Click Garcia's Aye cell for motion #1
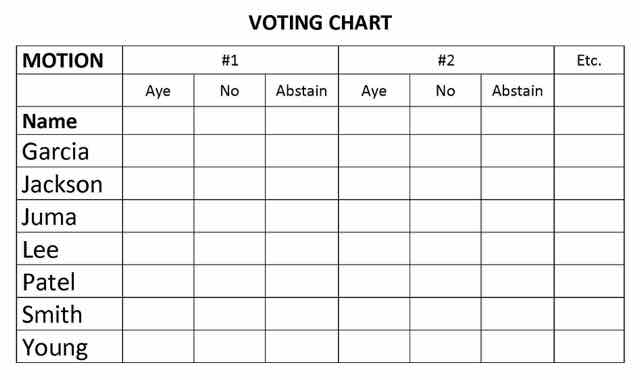This screenshot has width=640, height=380. tap(158, 151)
